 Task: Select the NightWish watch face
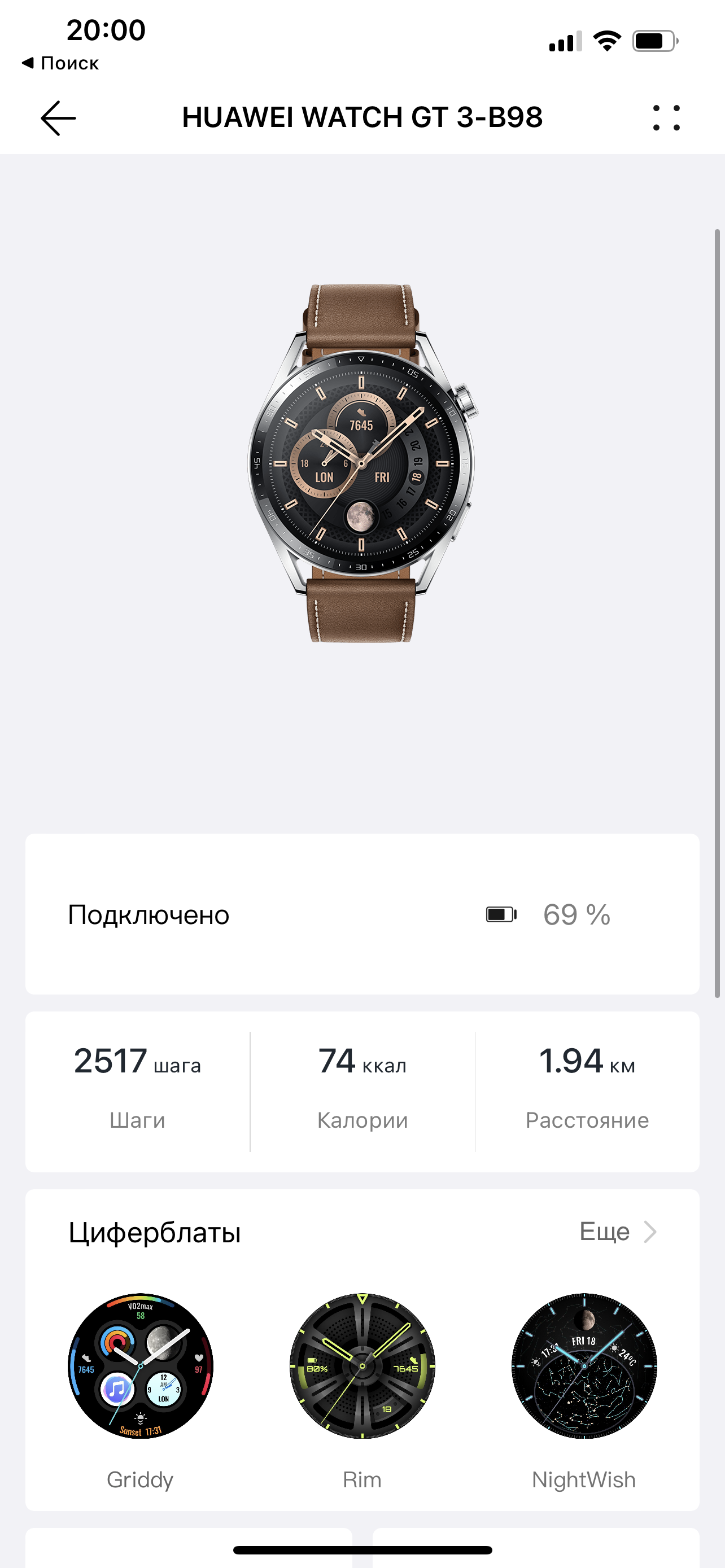click(584, 1366)
